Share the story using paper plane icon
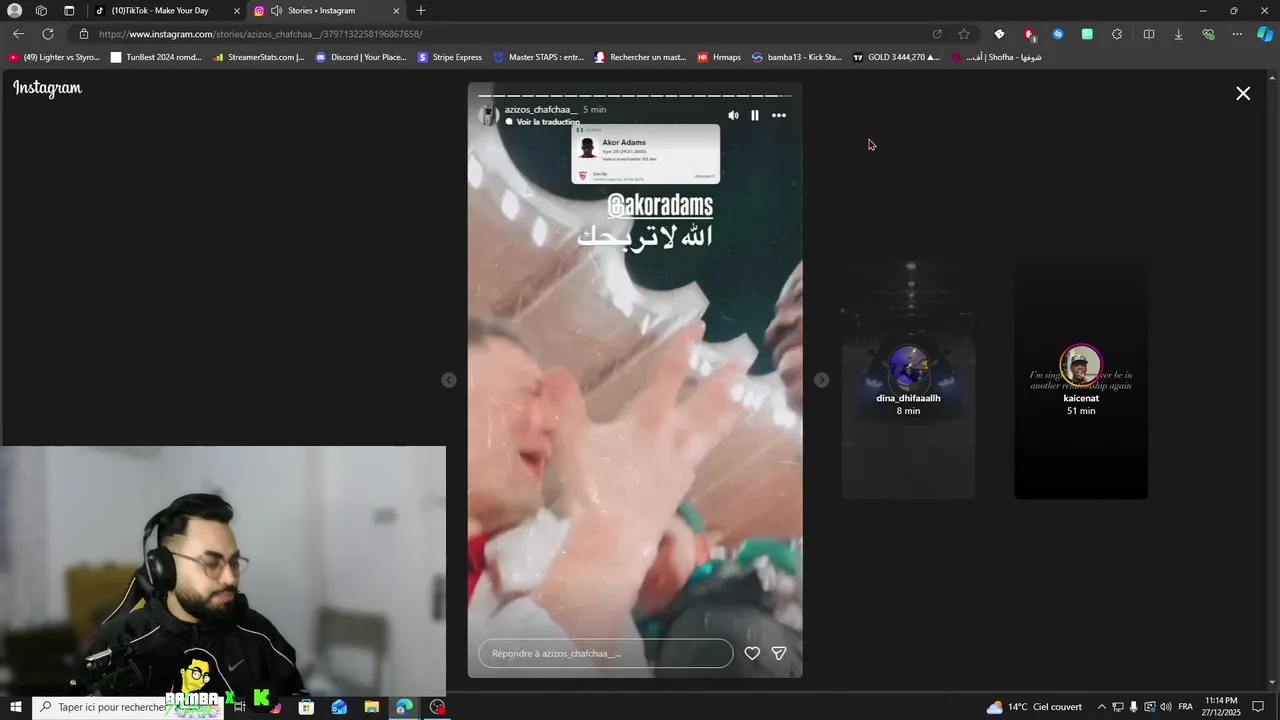 click(779, 653)
